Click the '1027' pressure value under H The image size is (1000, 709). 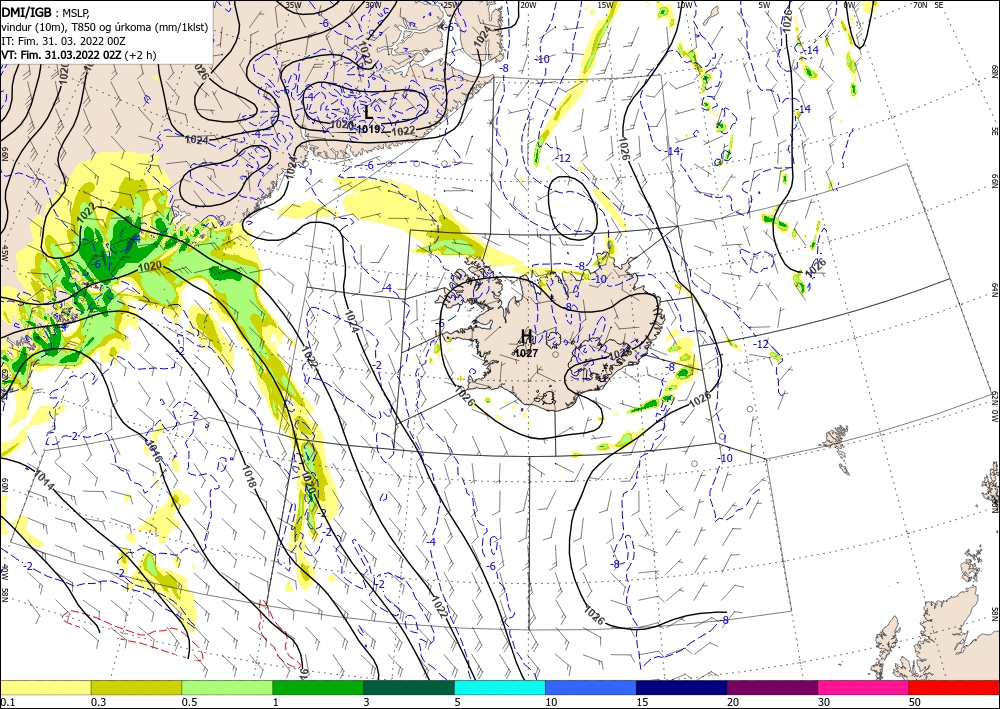pyautogui.click(x=526, y=353)
